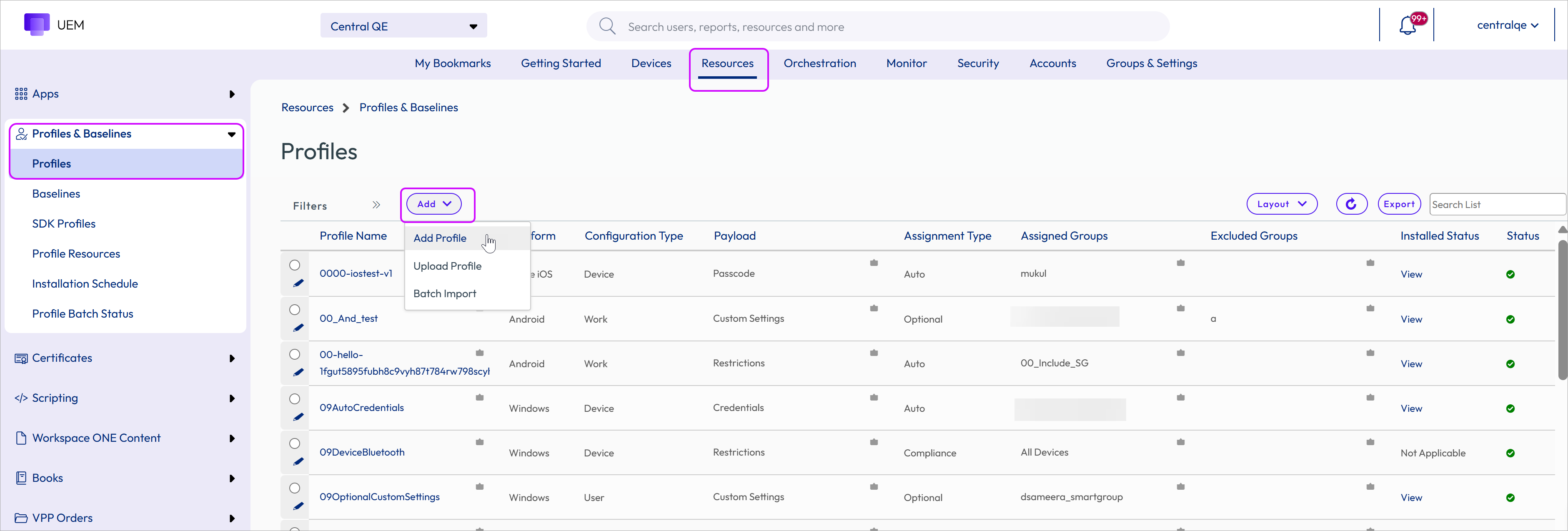Open the Security tab
This screenshot has height=531, width=1568.
click(x=977, y=63)
